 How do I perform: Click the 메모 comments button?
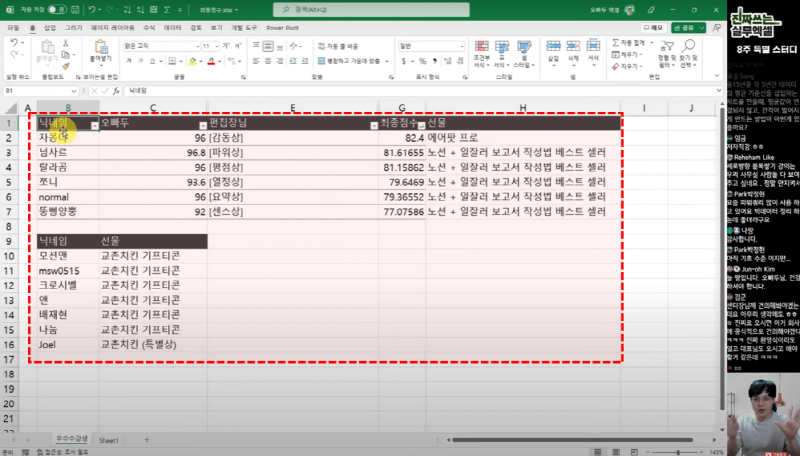point(653,28)
